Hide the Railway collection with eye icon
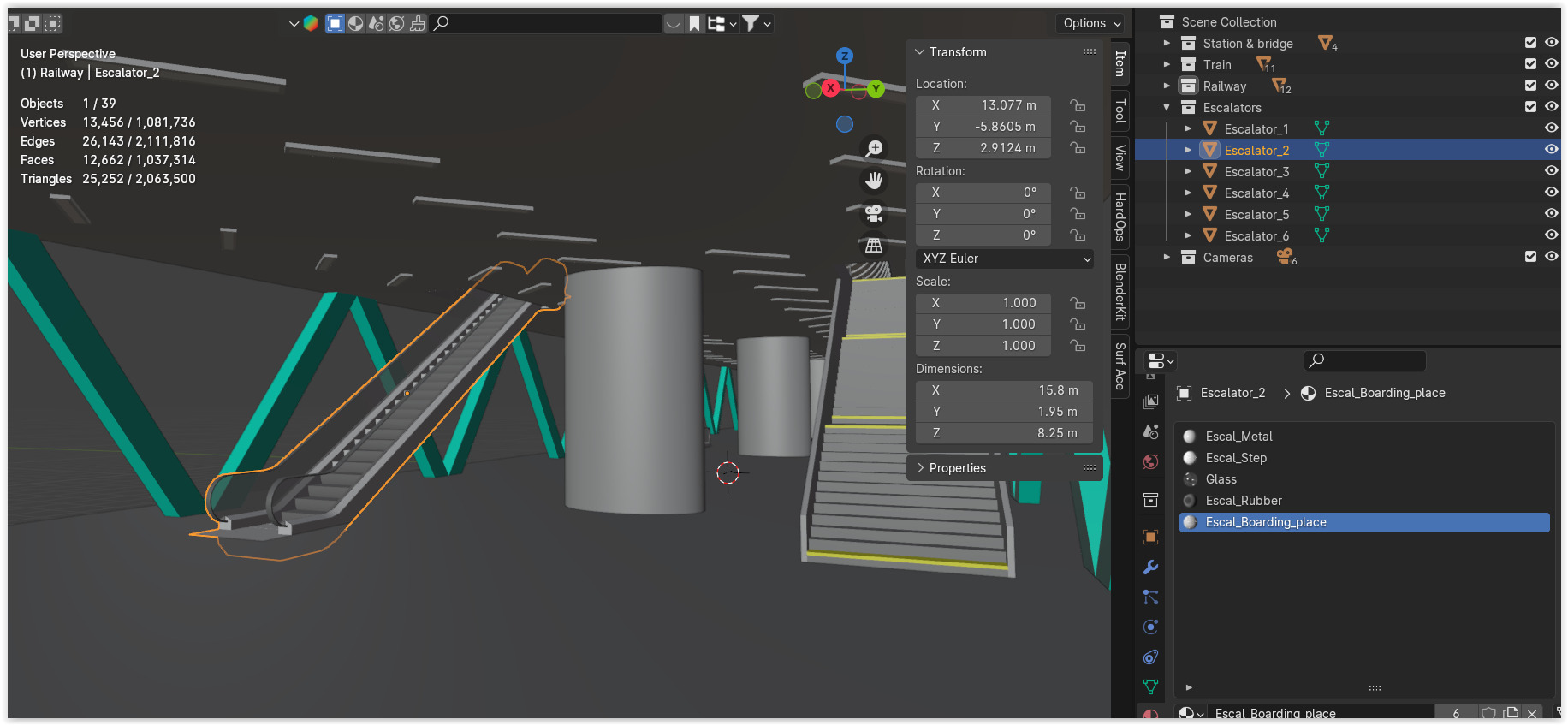This screenshot has height=725, width=1568. 1551,86
